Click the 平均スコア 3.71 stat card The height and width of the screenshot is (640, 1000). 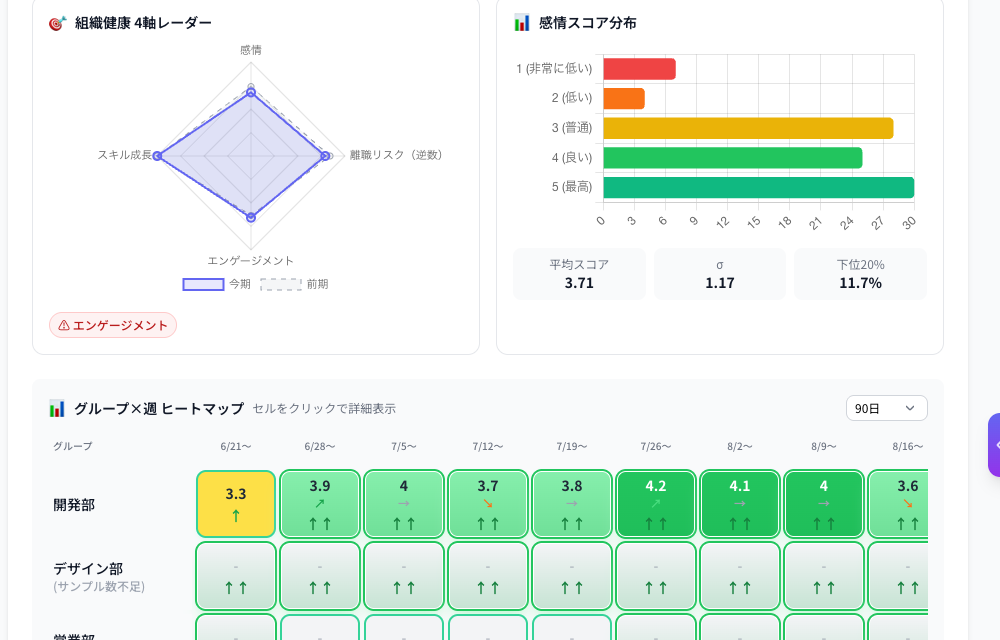tap(579, 274)
